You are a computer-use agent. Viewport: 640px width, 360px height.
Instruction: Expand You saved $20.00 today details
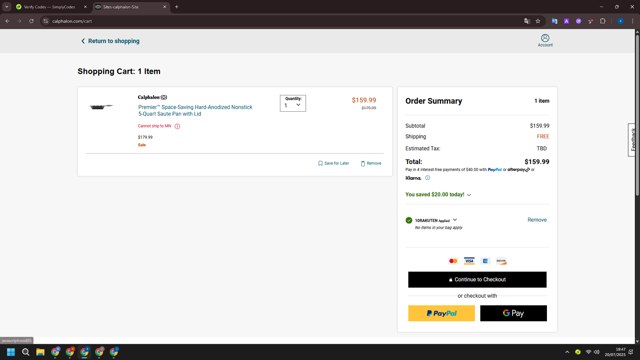(469, 195)
